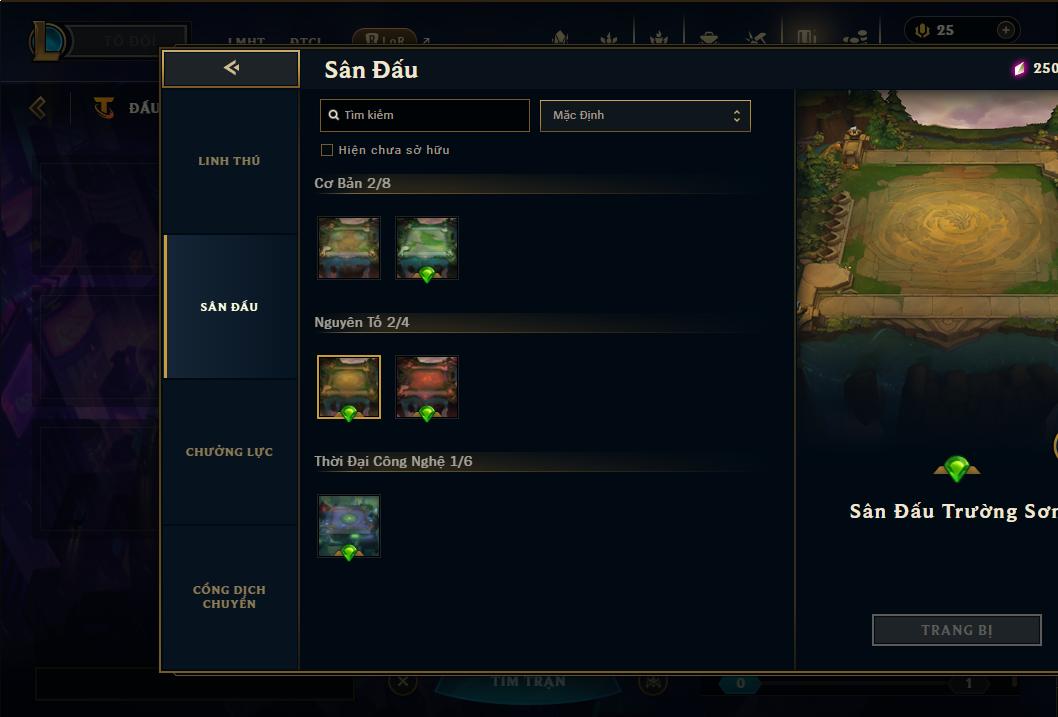This screenshot has width=1058, height=717.
Task: Select the Cổng Dịch Chuyển tab
Action: (x=229, y=597)
